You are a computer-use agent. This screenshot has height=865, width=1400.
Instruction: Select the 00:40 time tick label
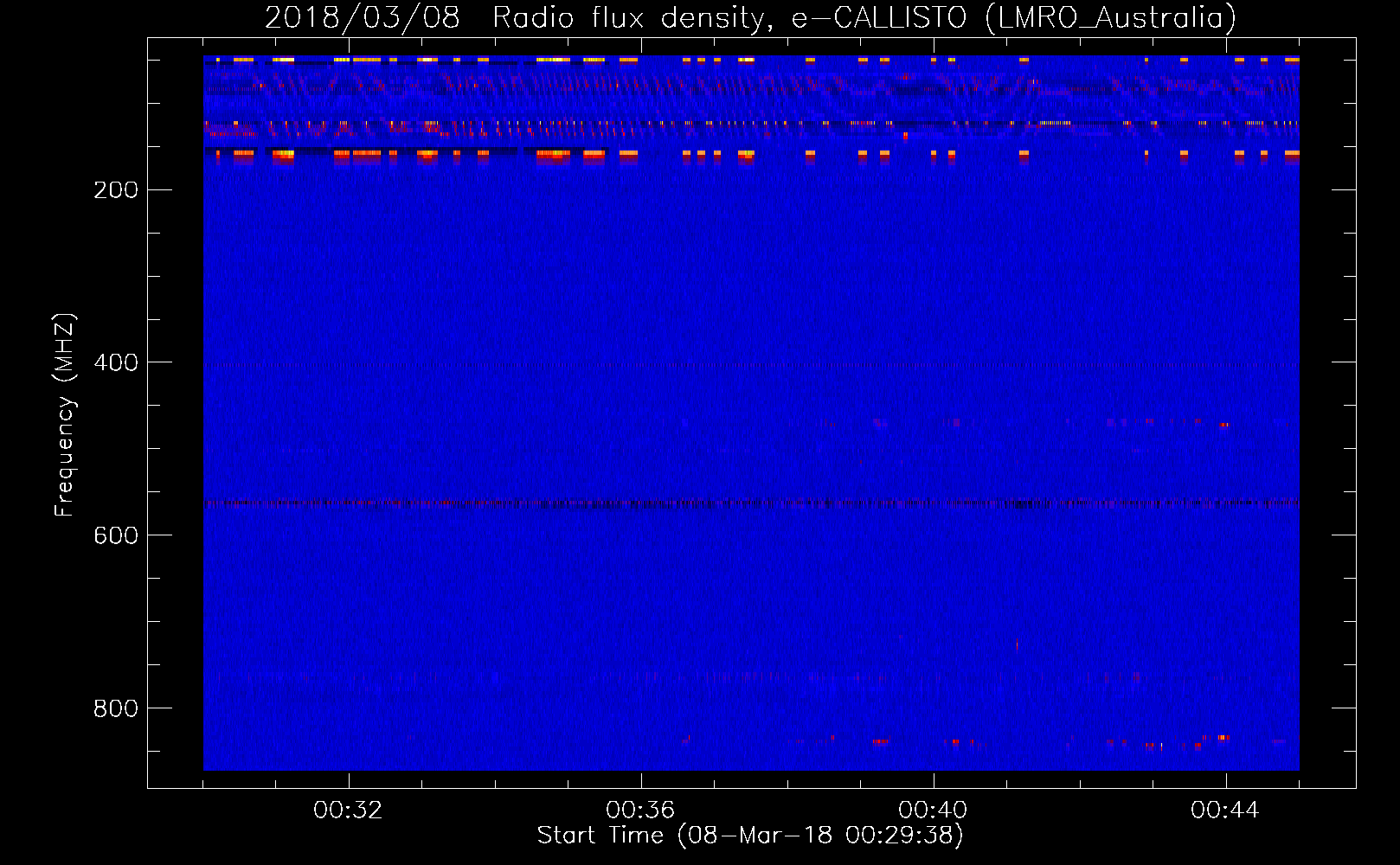tap(933, 811)
